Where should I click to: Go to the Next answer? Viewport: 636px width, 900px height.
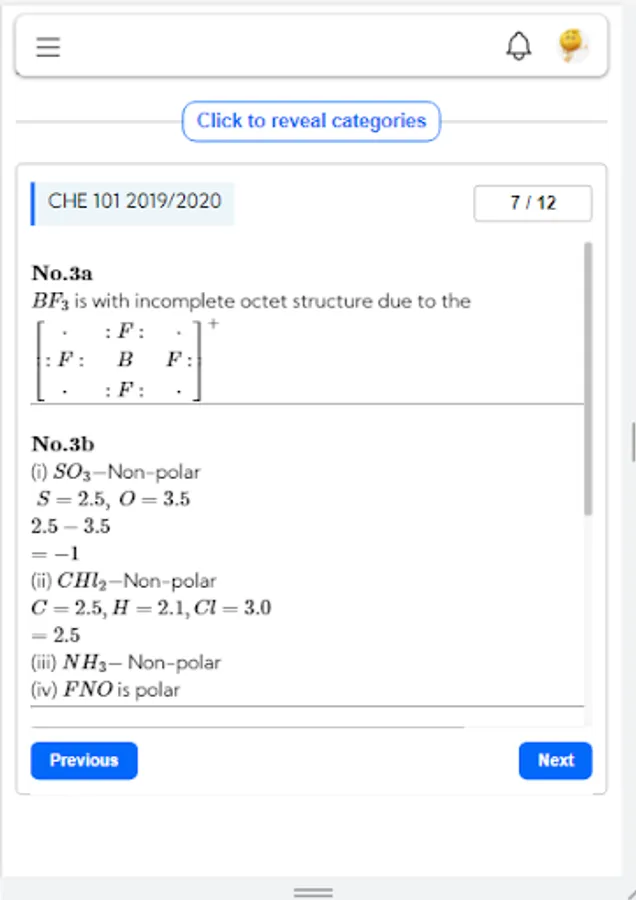(x=555, y=761)
